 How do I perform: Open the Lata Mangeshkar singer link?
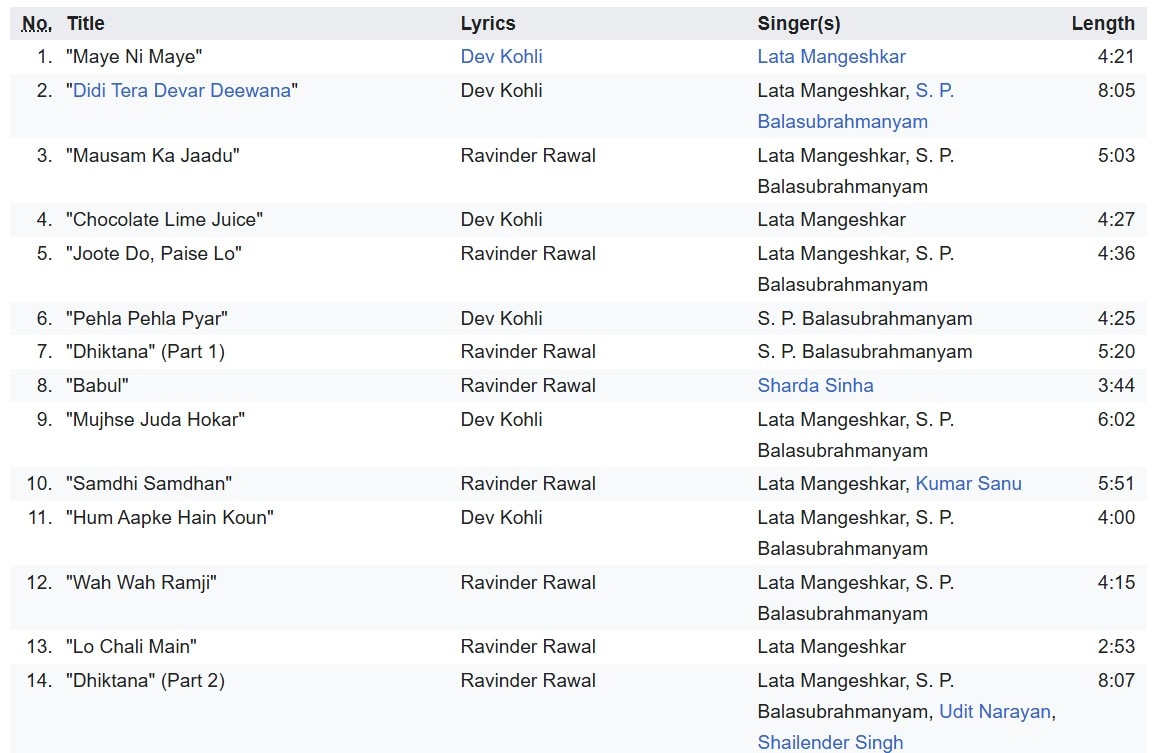[x=831, y=57]
